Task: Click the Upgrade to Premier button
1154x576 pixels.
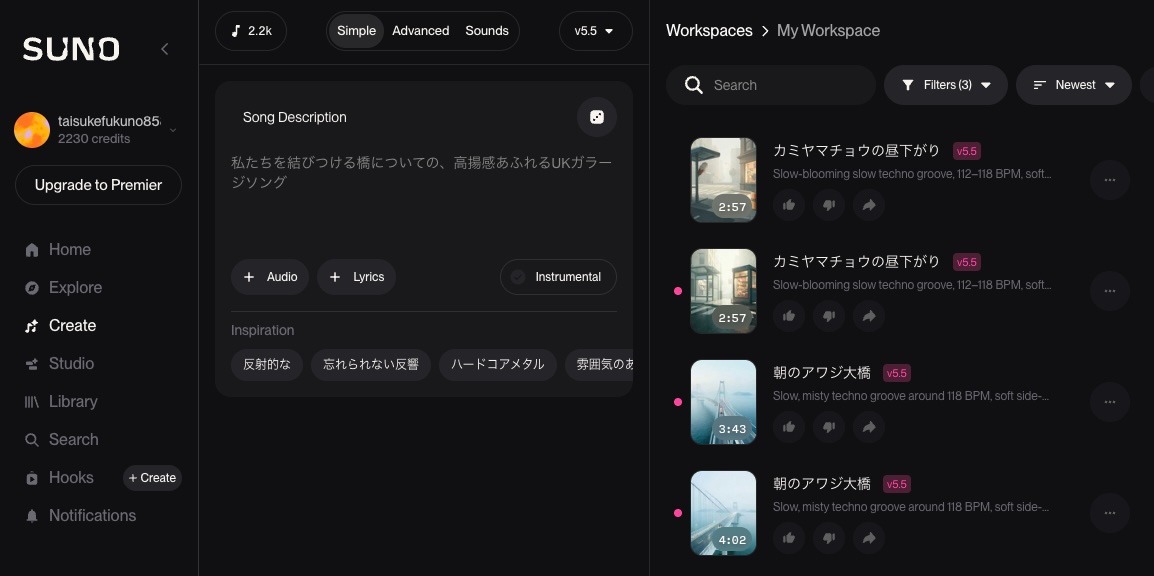Action: pyautogui.click(x=98, y=185)
